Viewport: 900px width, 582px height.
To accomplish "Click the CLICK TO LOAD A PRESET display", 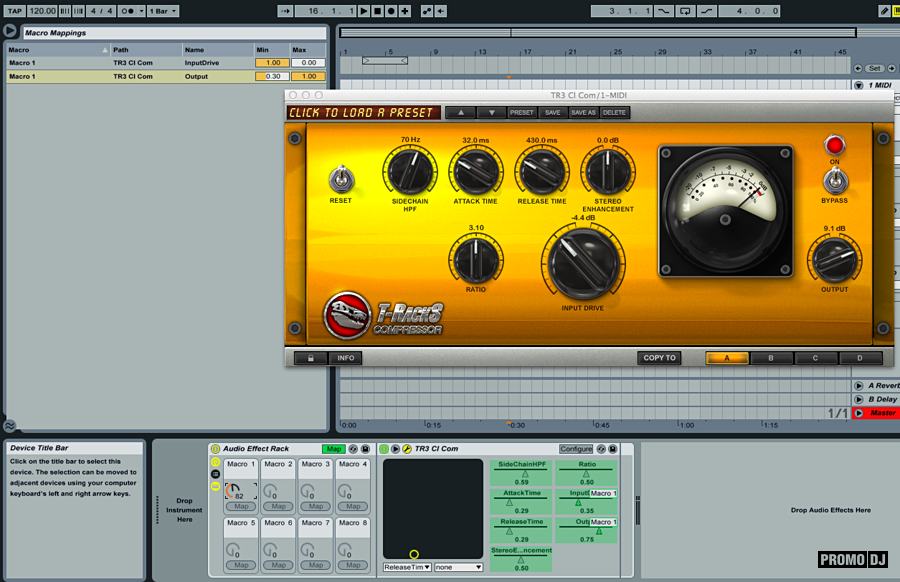I will [x=363, y=112].
